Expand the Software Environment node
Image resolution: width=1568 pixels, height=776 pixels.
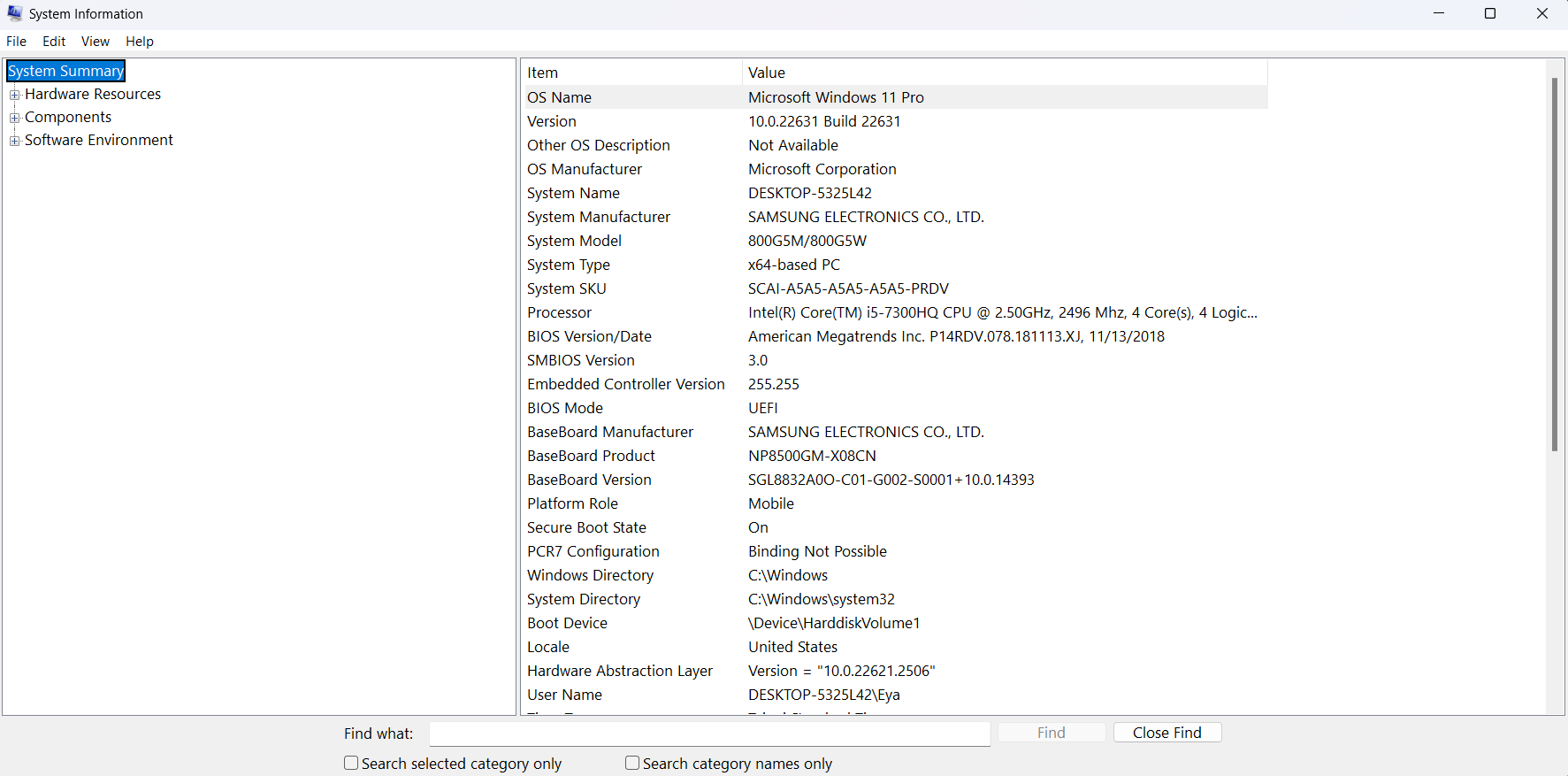(x=14, y=141)
